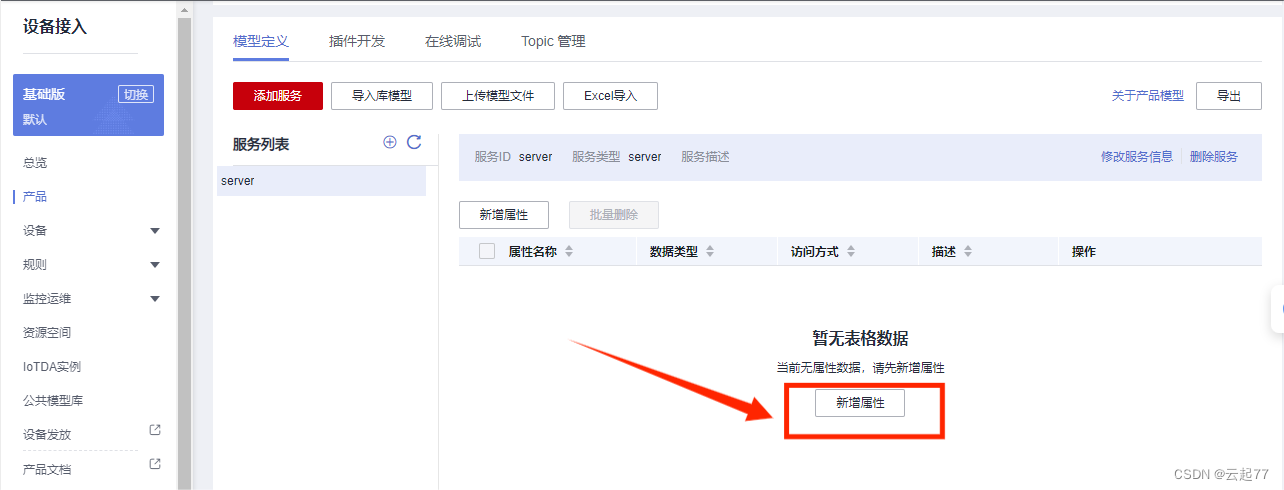1284x490 pixels.
Task: Click the 切换 edition switch button
Action: [x=136, y=94]
